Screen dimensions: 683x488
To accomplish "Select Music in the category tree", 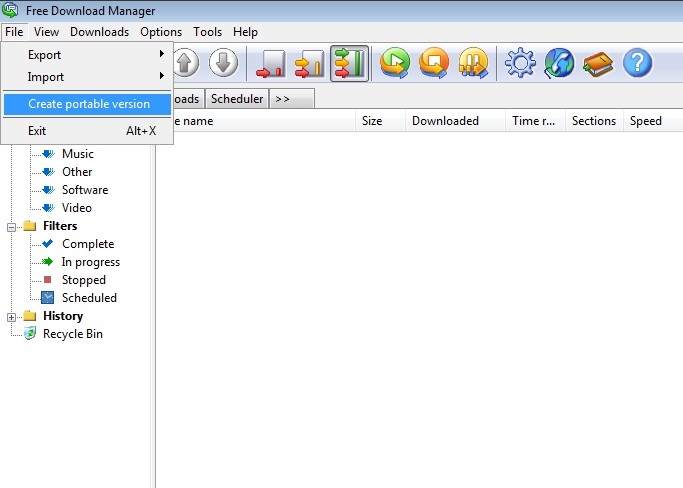I will (x=78, y=154).
